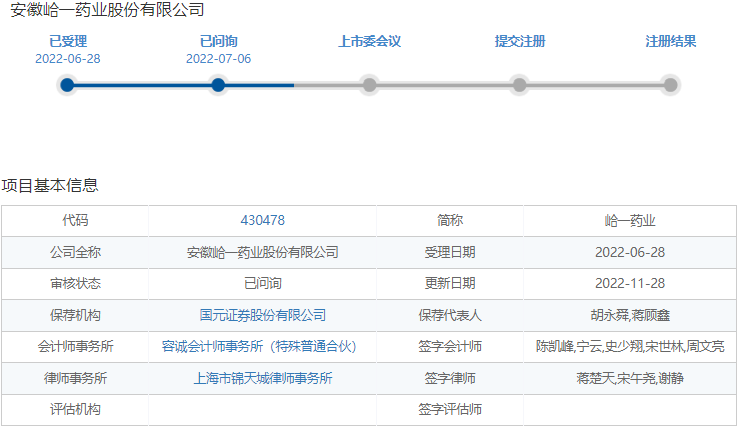Select the progress dot under 已问询
The width and height of the screenshot is (738, 427).
tap(218, 85)
